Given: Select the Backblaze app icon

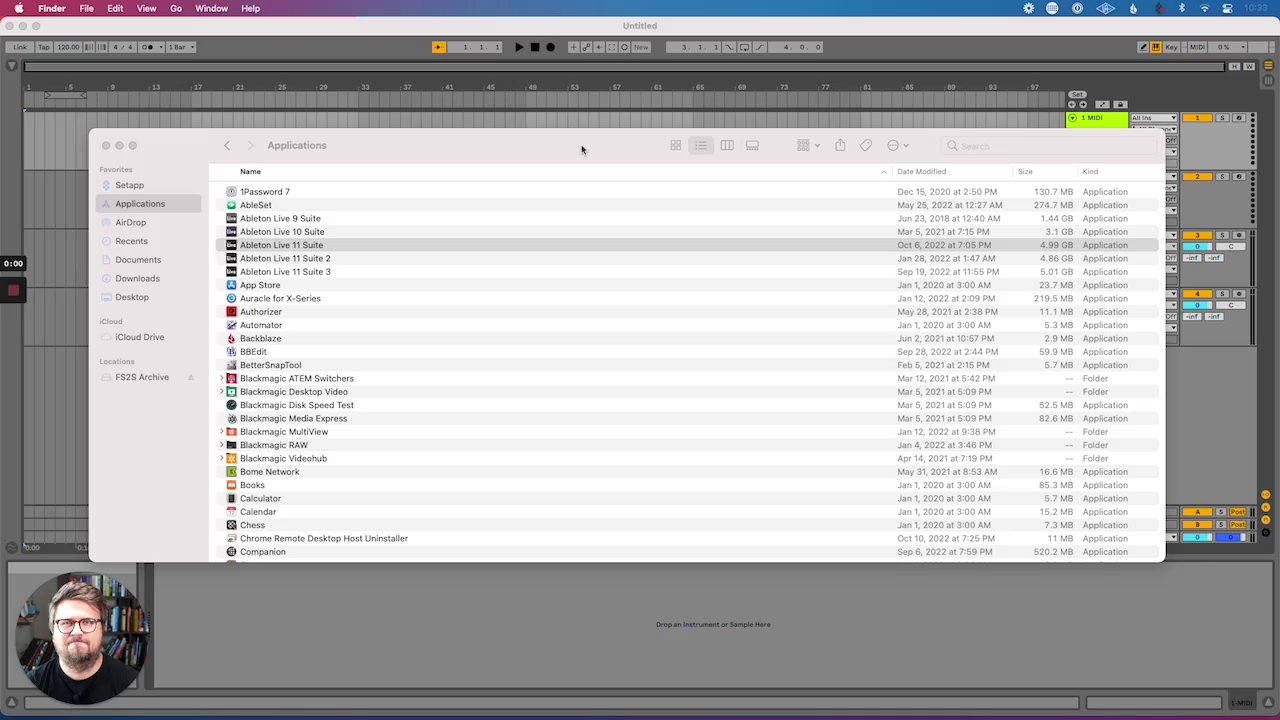Looking at the screenshot, I should [231, 338].
